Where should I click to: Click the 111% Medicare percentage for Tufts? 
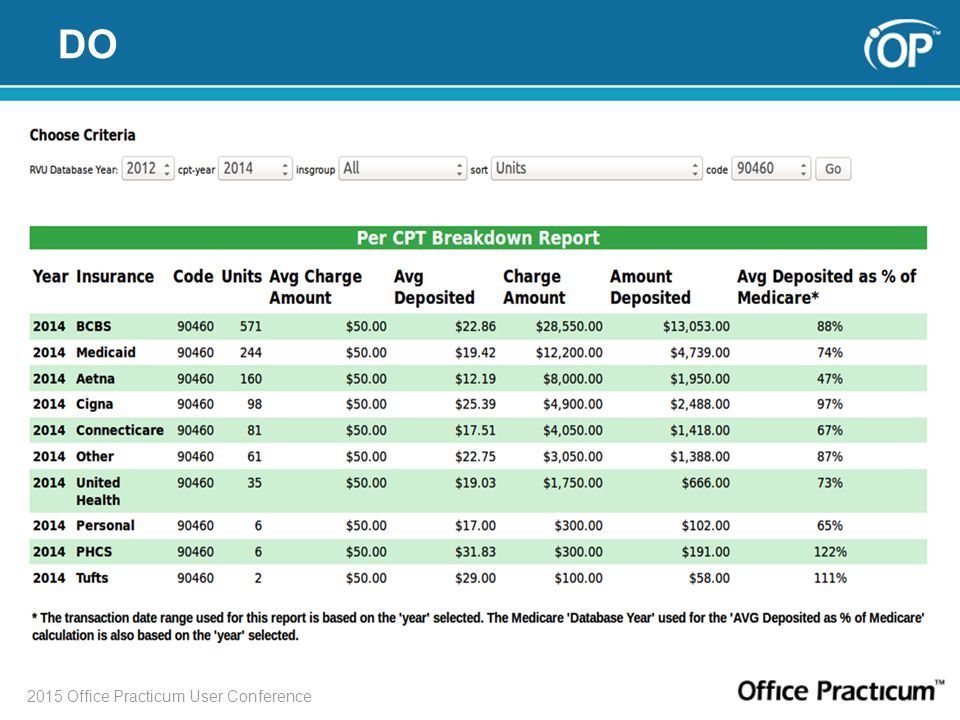[x=830, y=578]
